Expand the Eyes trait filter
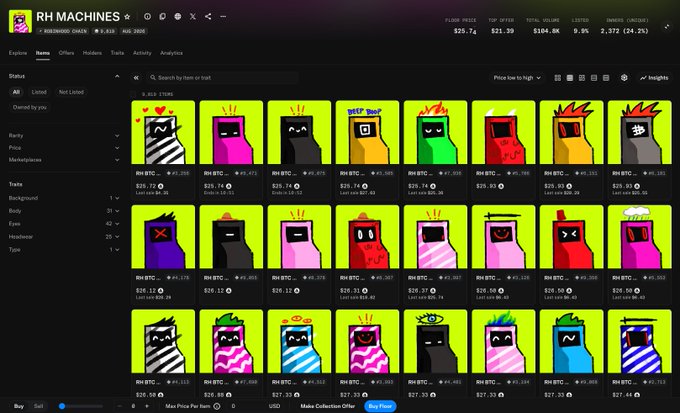The width and height of the screenshot is (680, 413). (x=64, y=224)
